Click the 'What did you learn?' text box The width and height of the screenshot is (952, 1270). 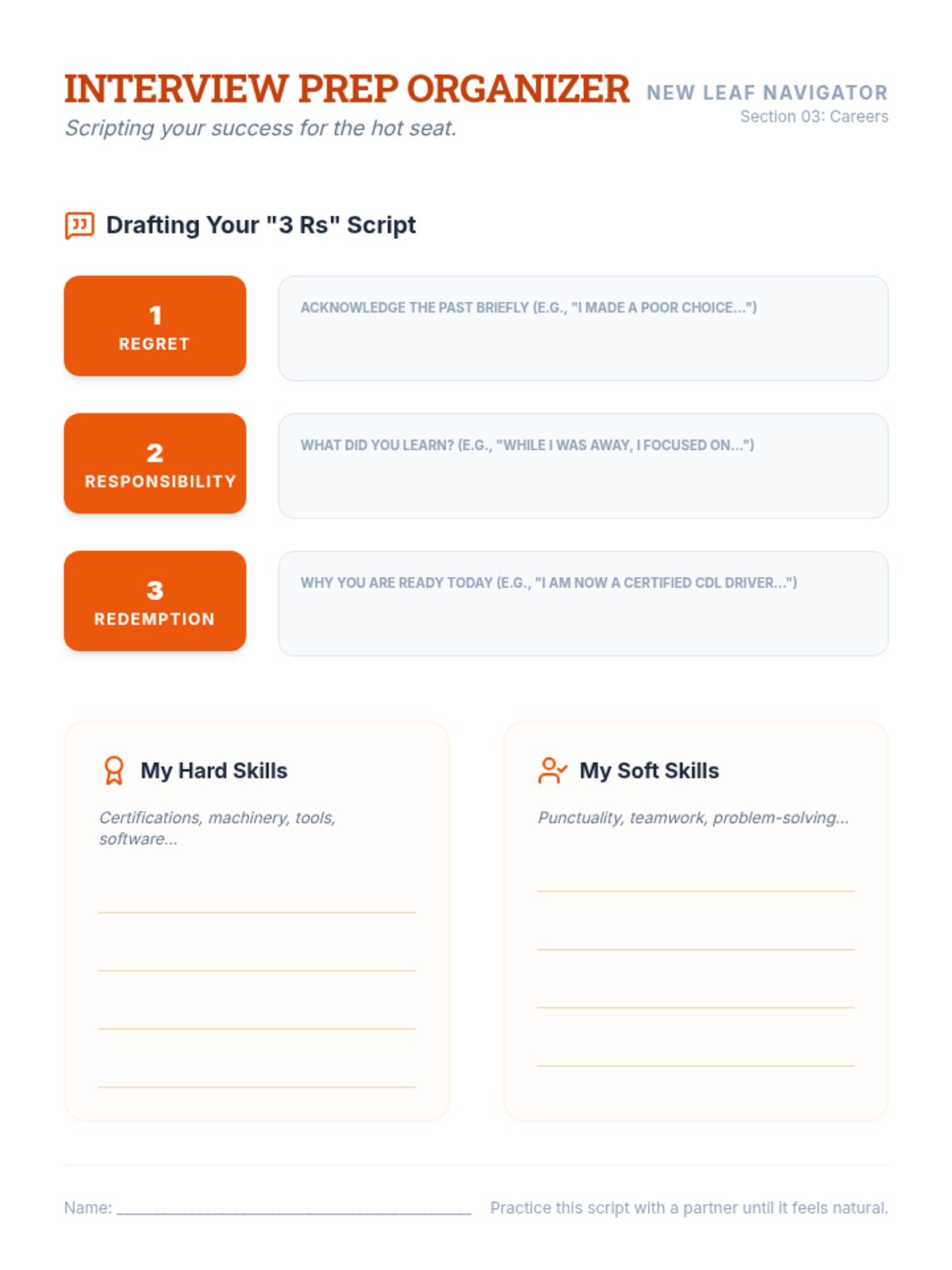[x=583, y=466]
